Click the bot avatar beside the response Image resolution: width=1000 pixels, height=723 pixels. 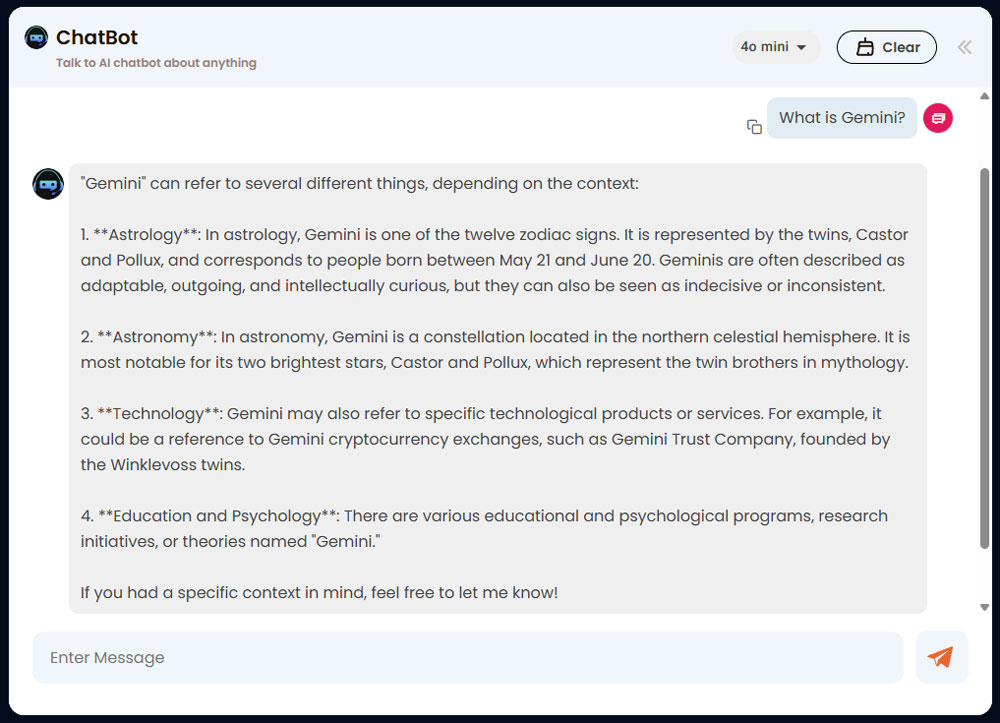pos(48,184)
